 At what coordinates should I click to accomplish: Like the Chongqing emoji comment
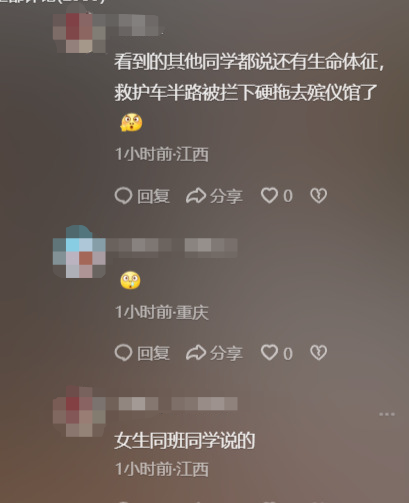point(269,353)
